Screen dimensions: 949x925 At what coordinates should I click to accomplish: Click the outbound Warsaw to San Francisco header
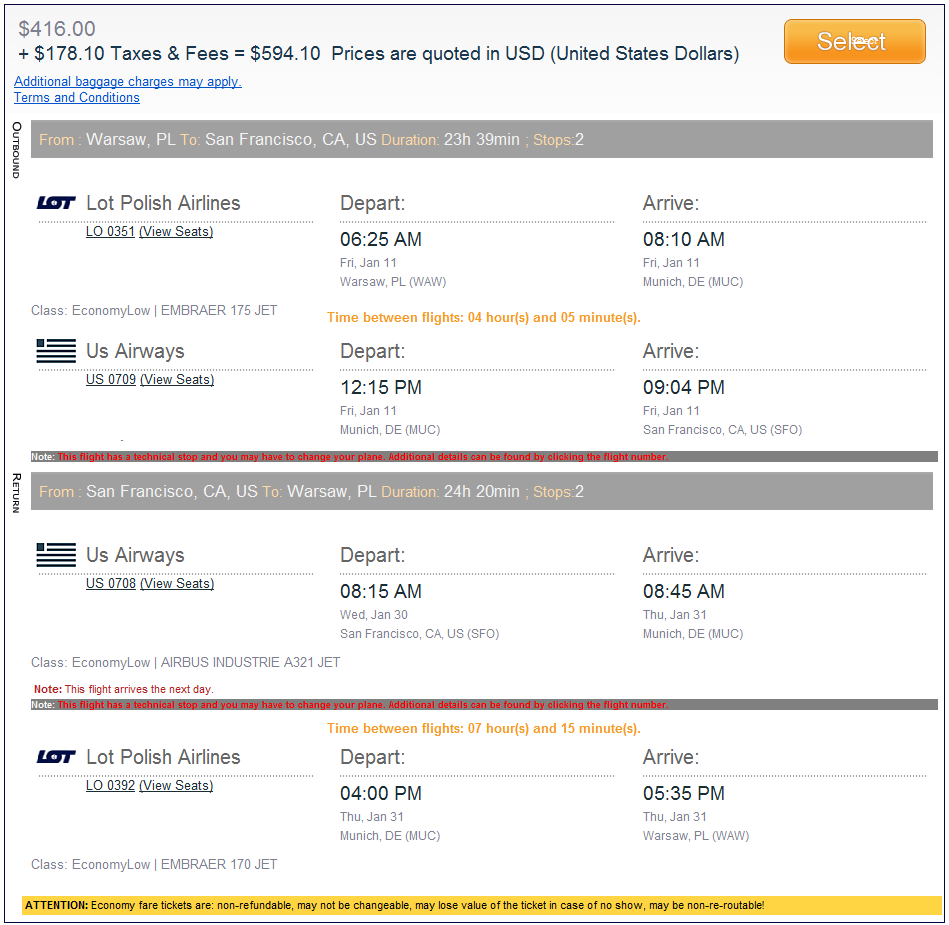(483, 140)
